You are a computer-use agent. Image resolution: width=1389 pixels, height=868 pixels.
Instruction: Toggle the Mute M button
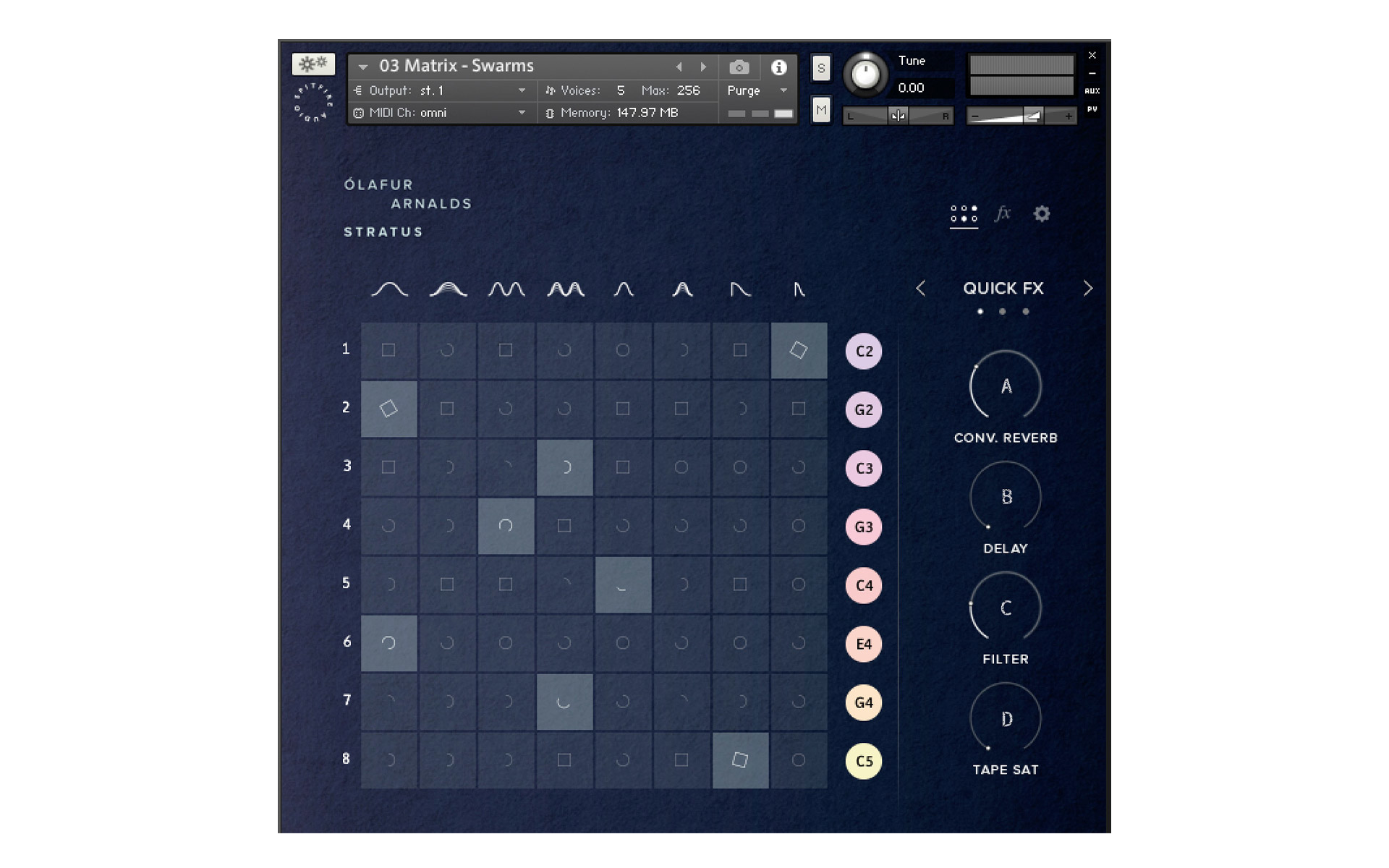point(821,110)
